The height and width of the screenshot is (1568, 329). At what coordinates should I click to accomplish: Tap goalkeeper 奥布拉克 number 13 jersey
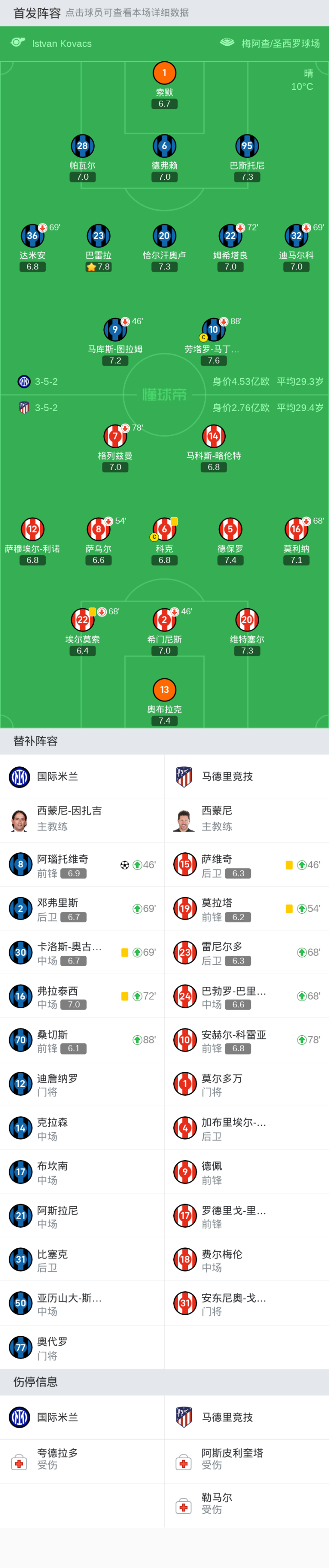(x=164, y=690)
